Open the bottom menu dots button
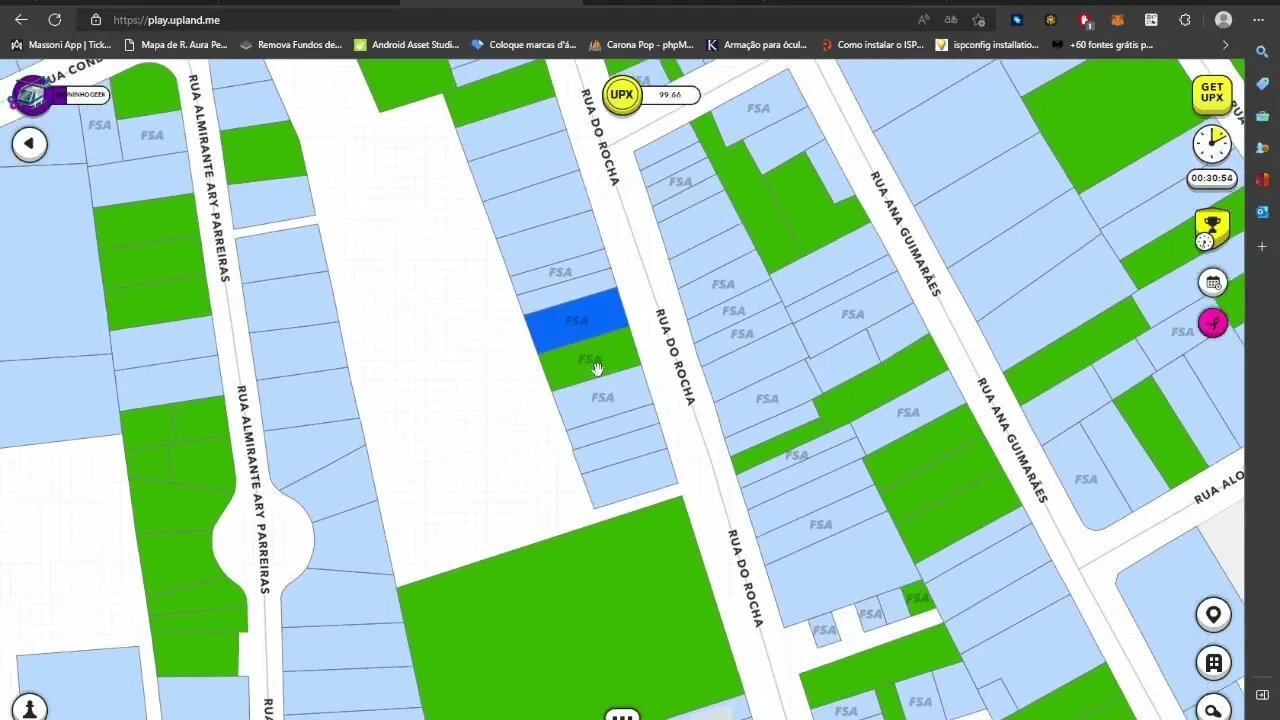Screen dimensions: 1280x720 click(x=622, y=714)
